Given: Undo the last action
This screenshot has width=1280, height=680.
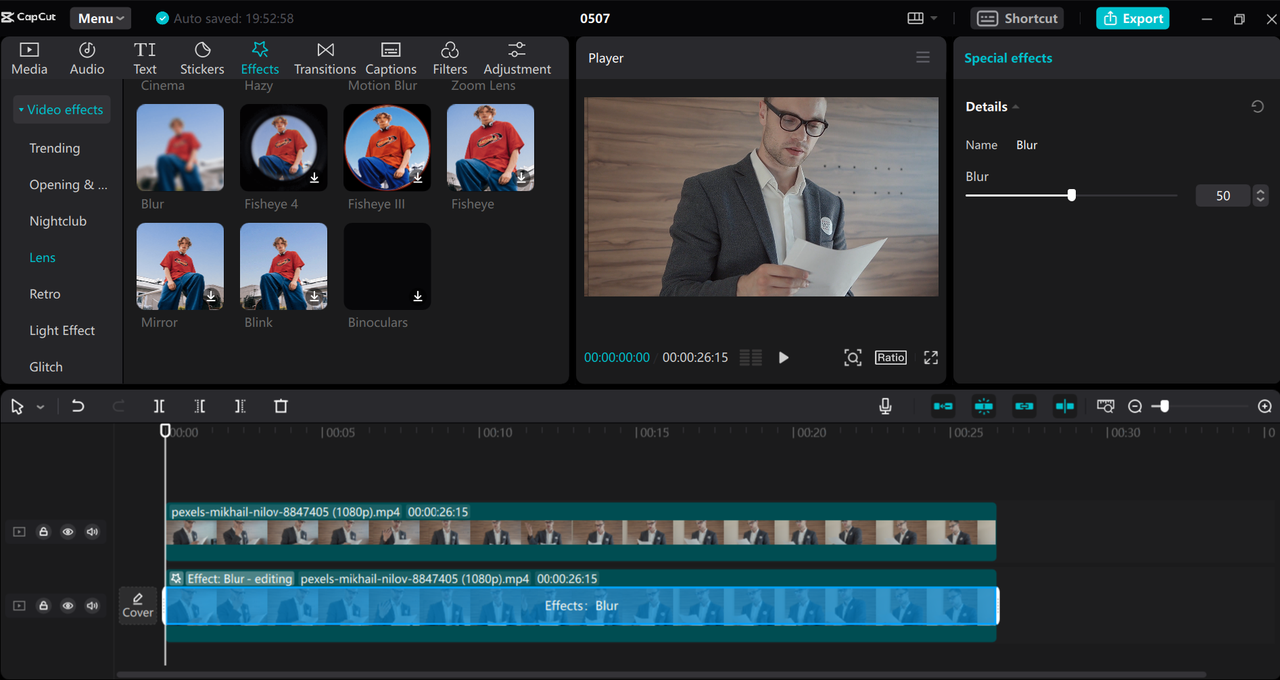Looking at the screenshot, I should tap(78, 406).
